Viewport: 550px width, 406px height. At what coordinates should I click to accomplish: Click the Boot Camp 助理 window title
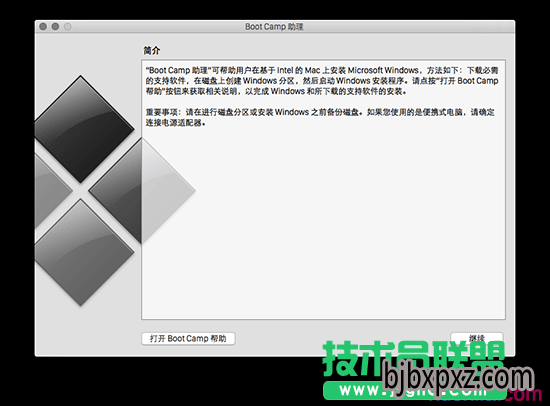click(x=274, y=27)
